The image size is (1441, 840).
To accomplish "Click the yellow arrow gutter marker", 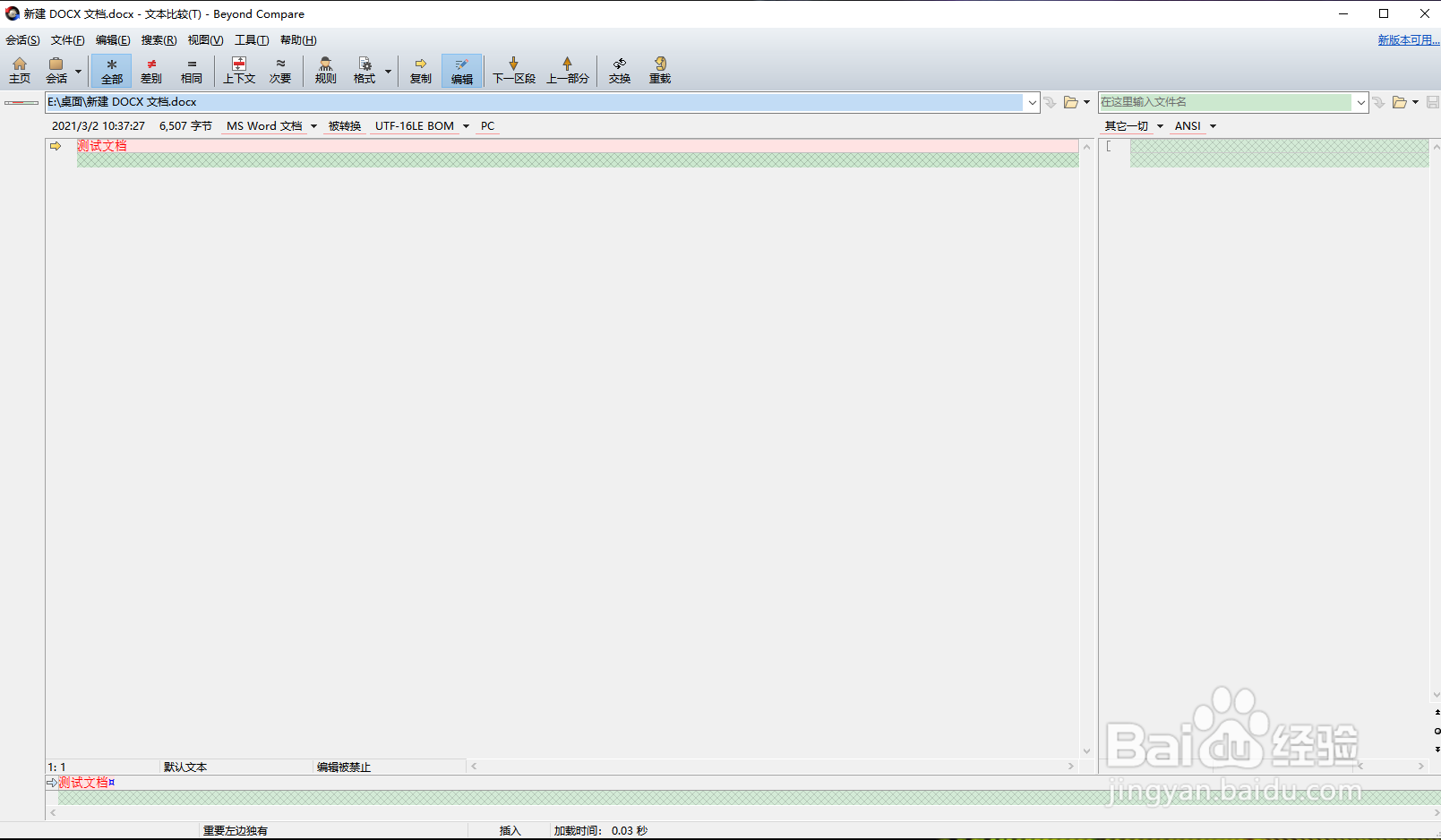I will 56,146.
